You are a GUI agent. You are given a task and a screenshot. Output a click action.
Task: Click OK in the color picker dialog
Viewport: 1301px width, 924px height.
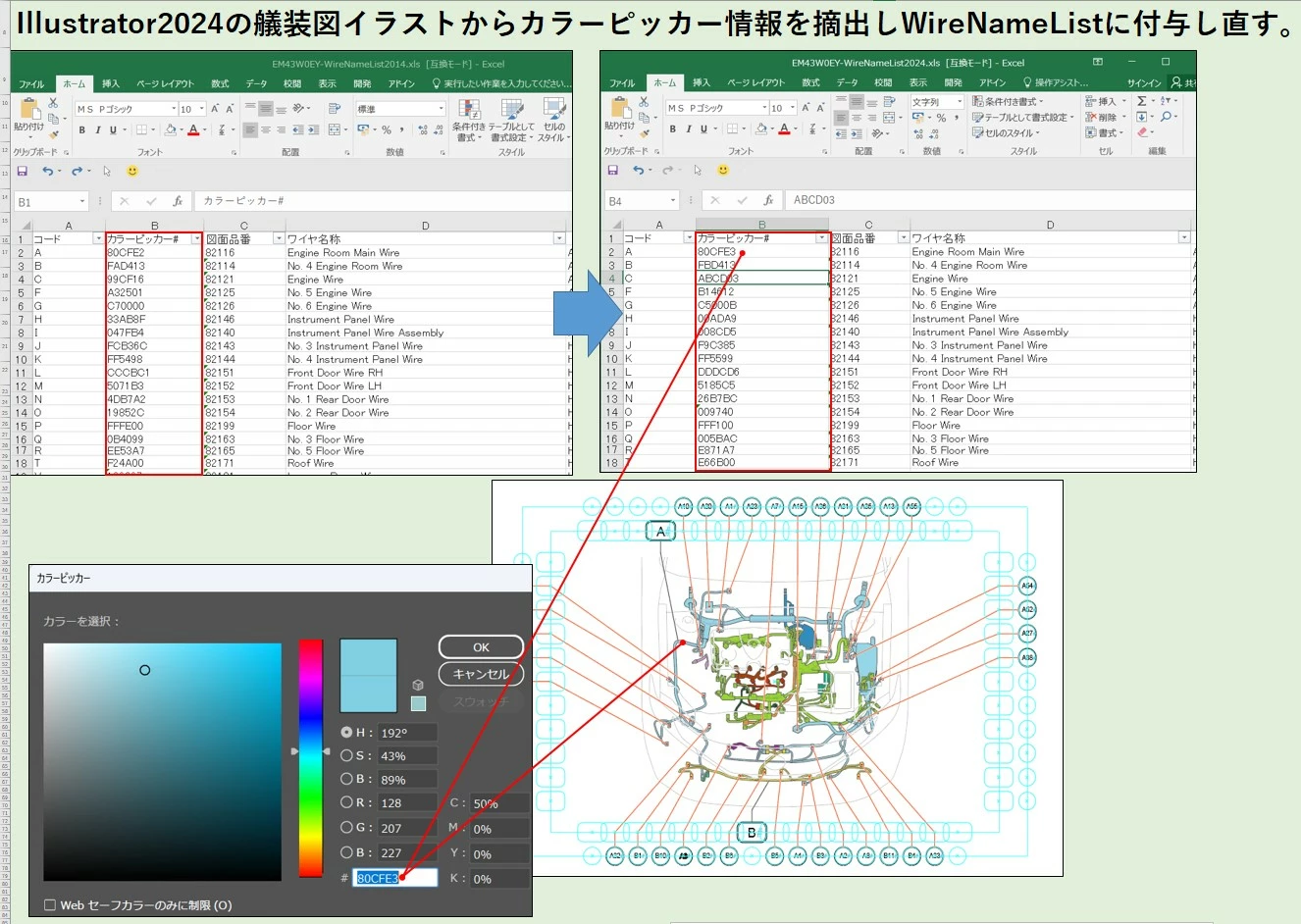click(x=481, y=647)
